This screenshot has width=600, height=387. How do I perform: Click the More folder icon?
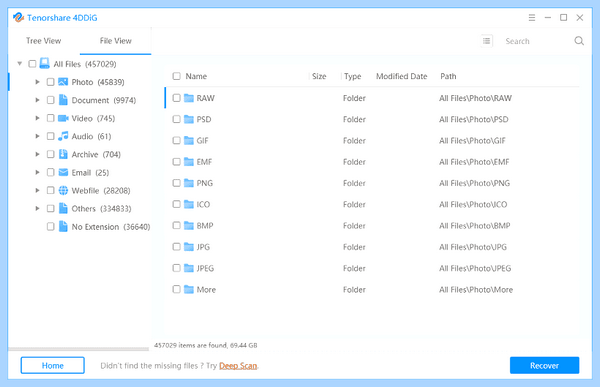click(189, 289)
